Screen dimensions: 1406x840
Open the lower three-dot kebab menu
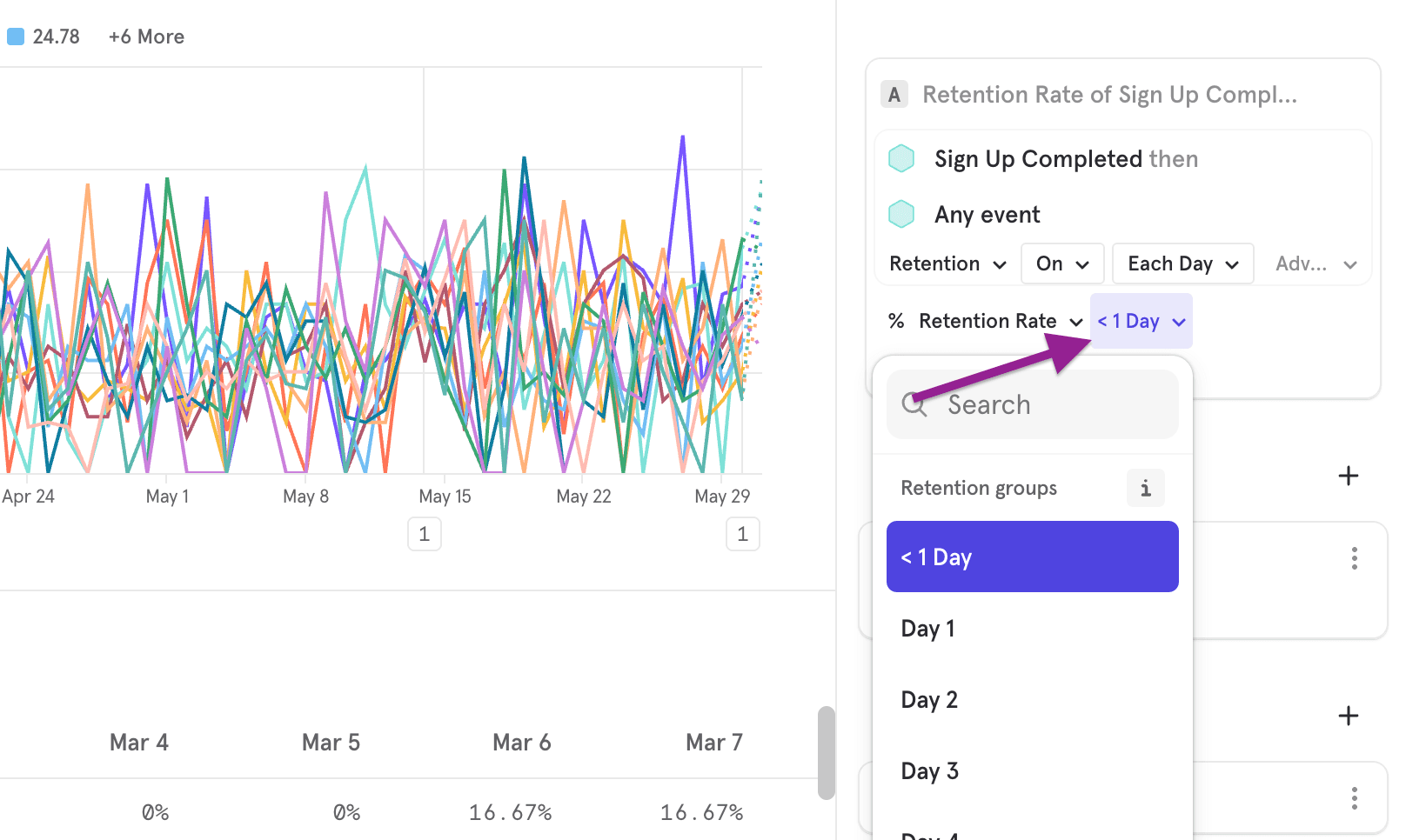coord(1355,797)
